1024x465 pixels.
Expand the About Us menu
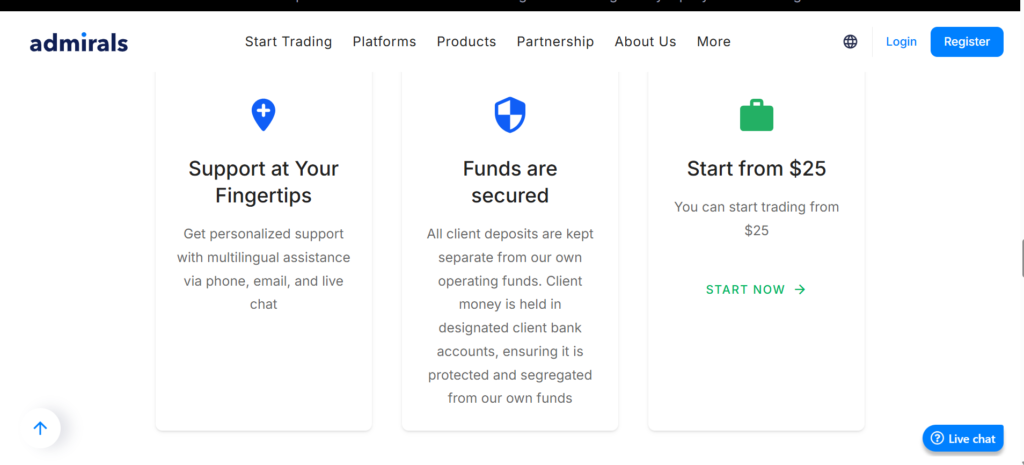pyautogui.click(x=645, y=42)
